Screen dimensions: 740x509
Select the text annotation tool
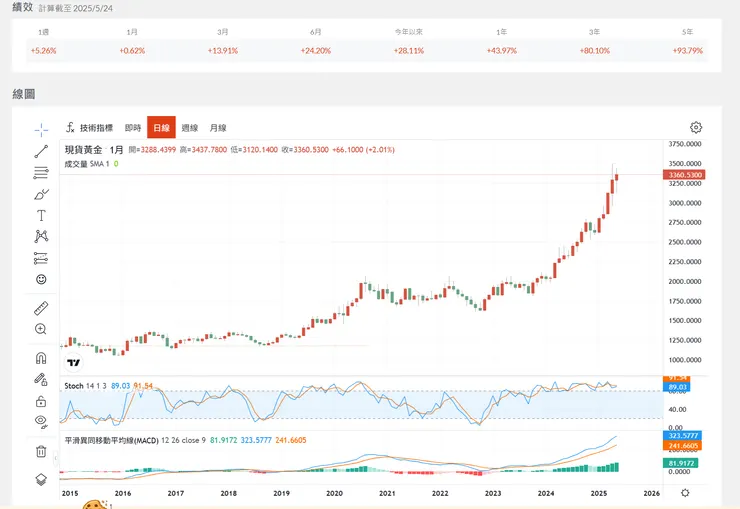pos(41,215)
